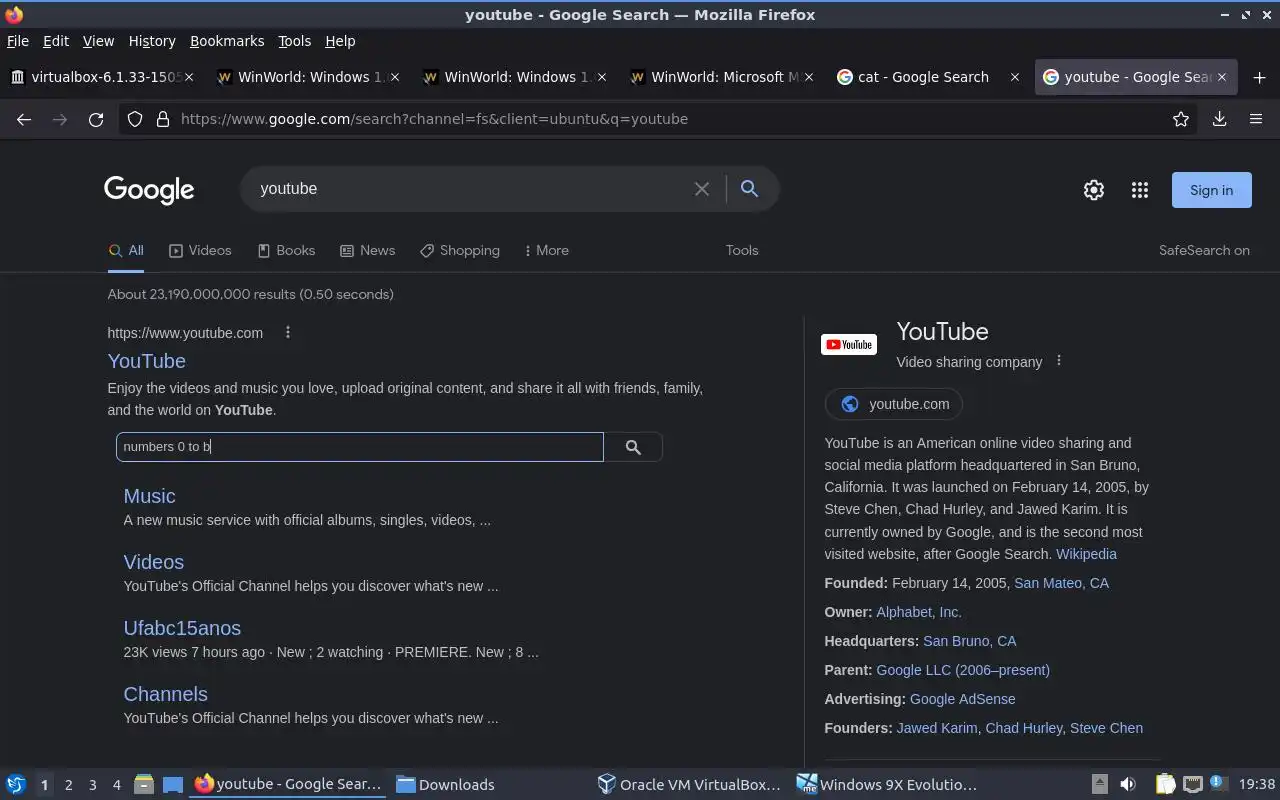This screenshot has width=1280, height=800.
Task: Open the Tools search options
Action: coord(742,251)
